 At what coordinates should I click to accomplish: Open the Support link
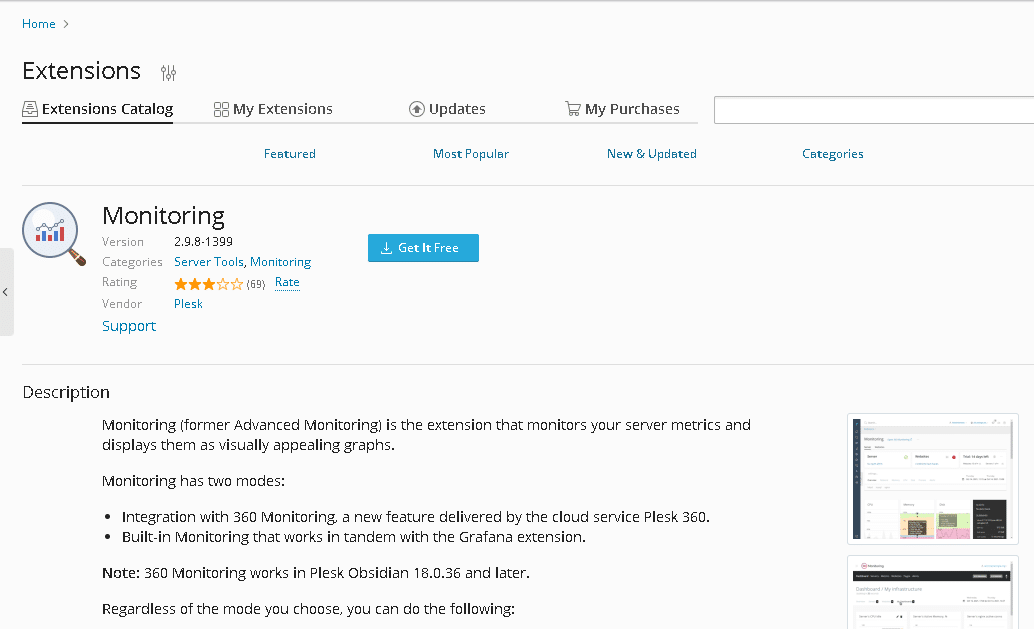pyautogui.click(x=129, y=326)
